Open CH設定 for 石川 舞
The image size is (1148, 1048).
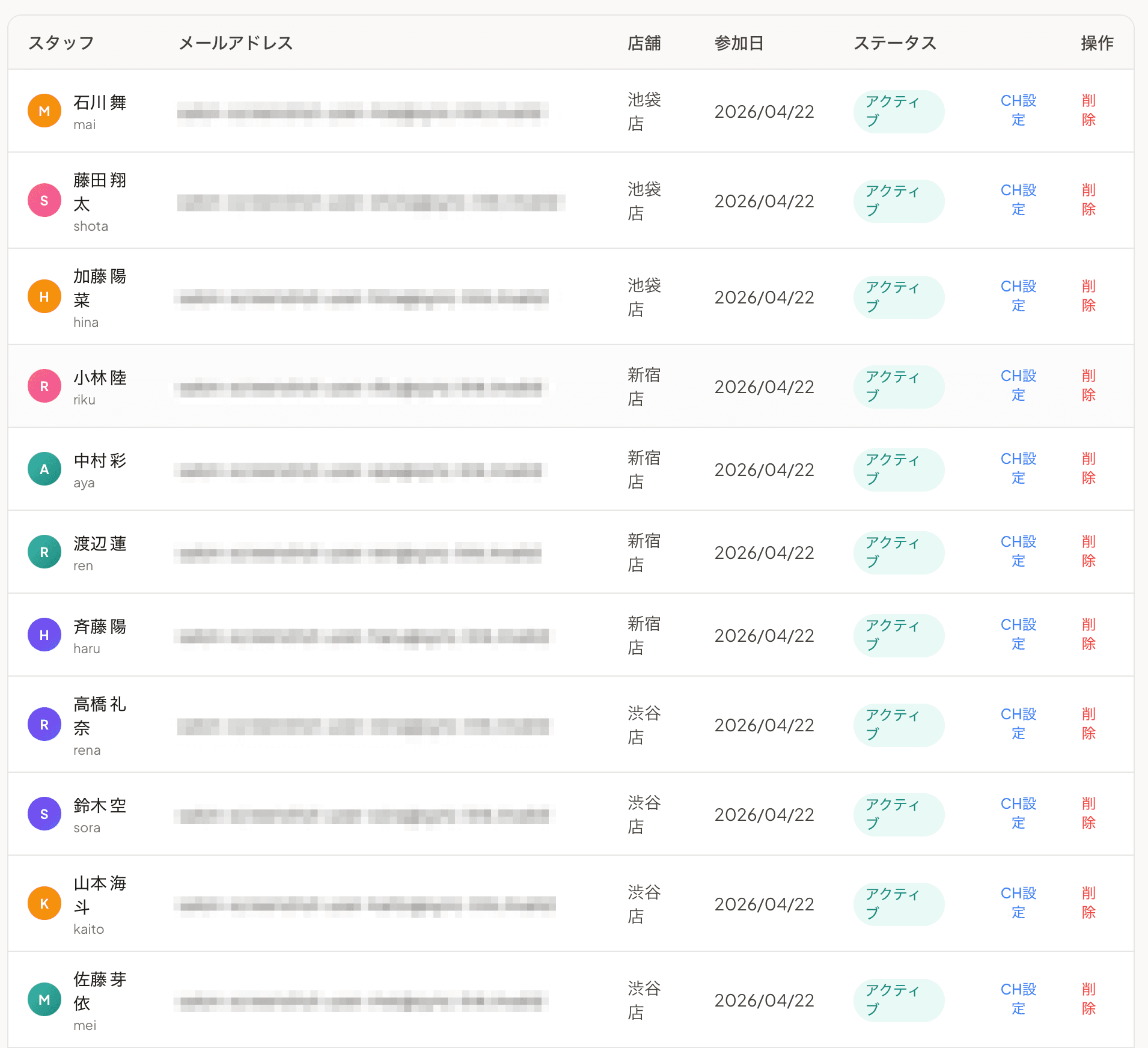[1018, 111]
